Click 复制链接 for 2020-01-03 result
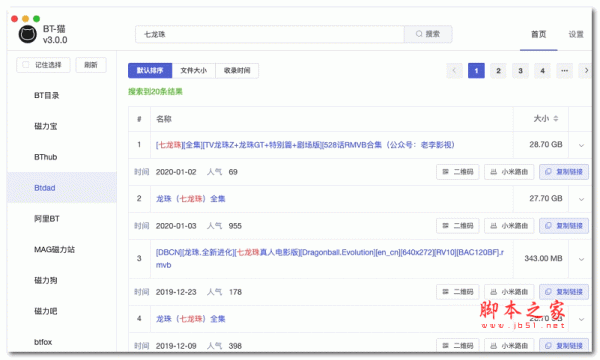 pyautogui.click(x=564, y=226)
